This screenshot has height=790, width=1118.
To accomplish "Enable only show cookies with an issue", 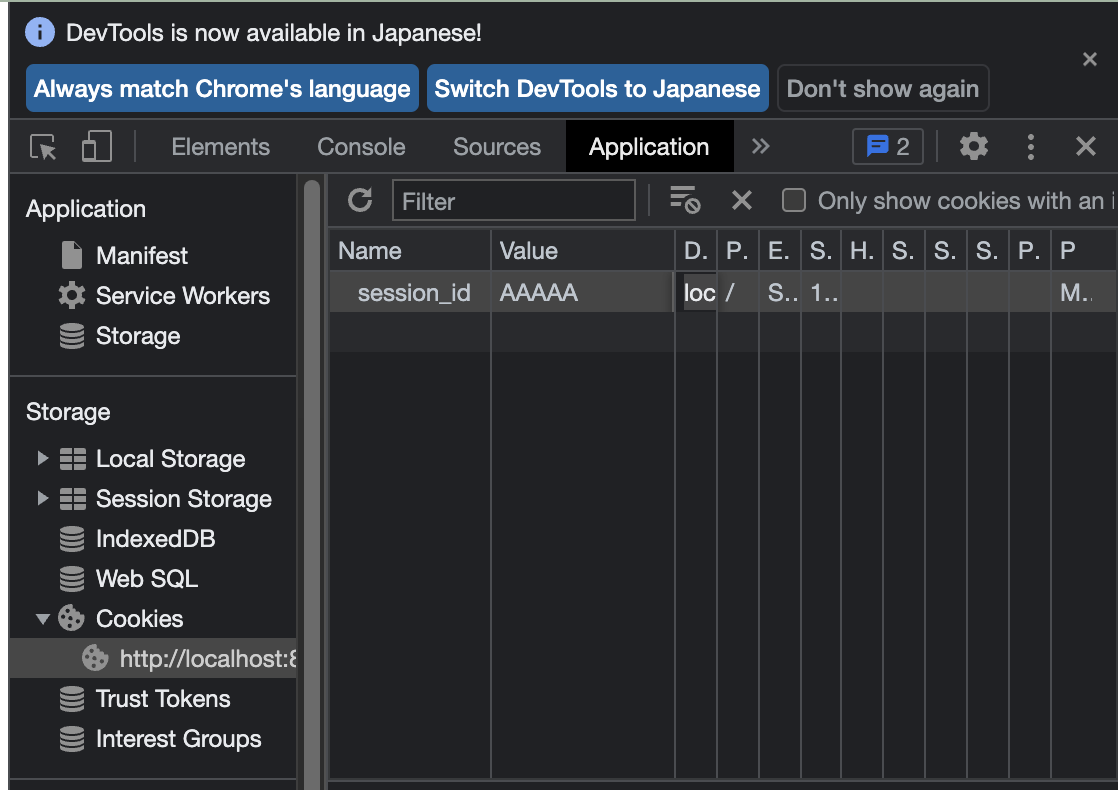I will [x=794, y=201].
